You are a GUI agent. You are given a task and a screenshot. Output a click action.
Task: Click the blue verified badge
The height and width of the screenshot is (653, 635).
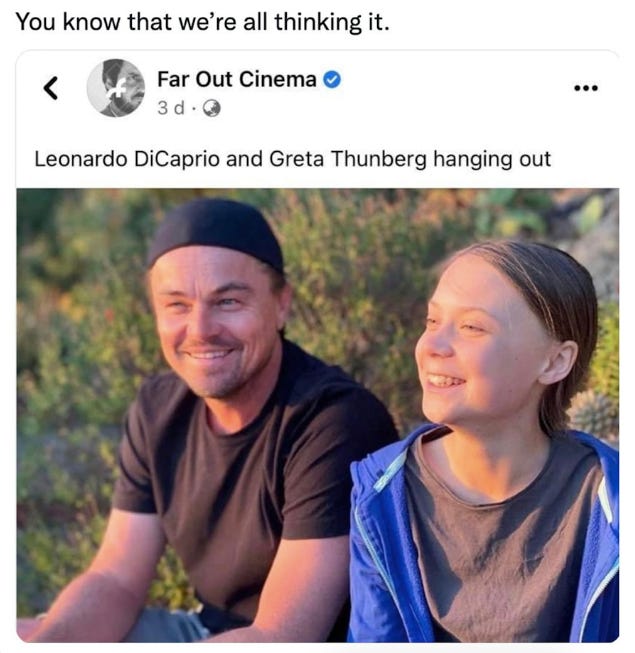click(332, 80)
